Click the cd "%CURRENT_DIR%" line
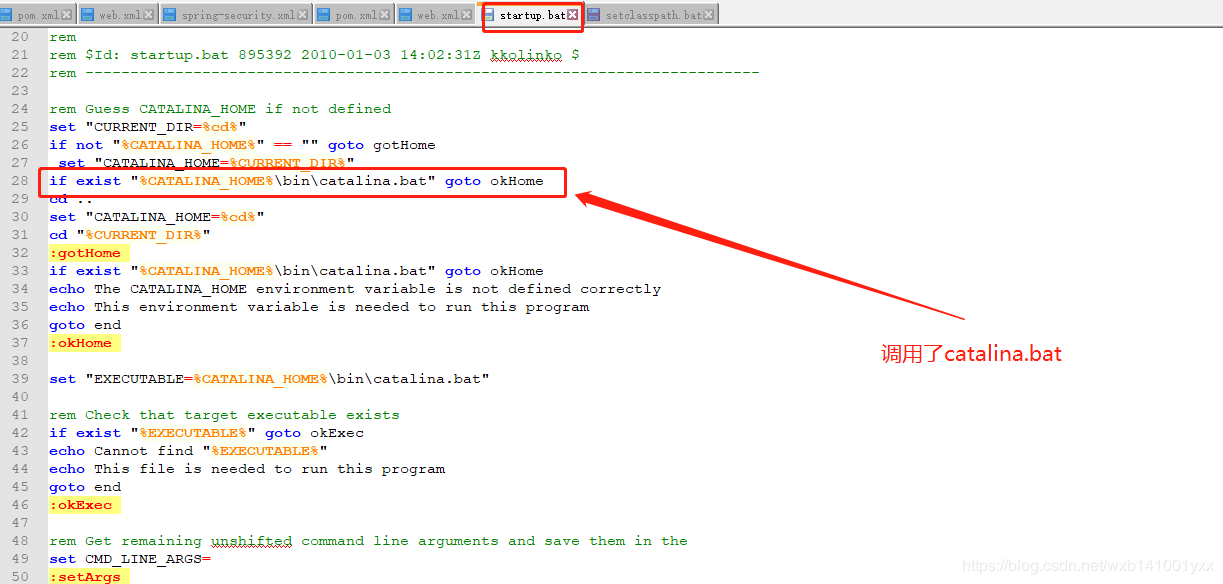 pos(130,235)
